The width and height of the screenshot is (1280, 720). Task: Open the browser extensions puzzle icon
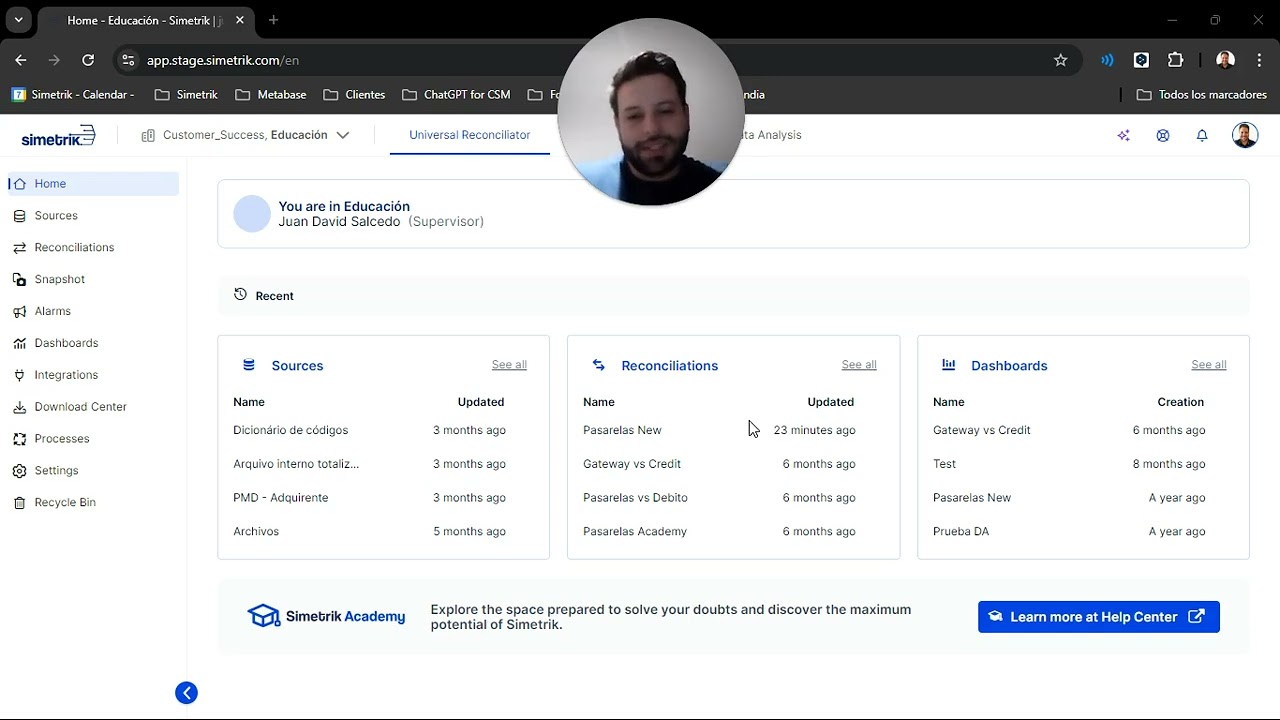click(1176, 60)
